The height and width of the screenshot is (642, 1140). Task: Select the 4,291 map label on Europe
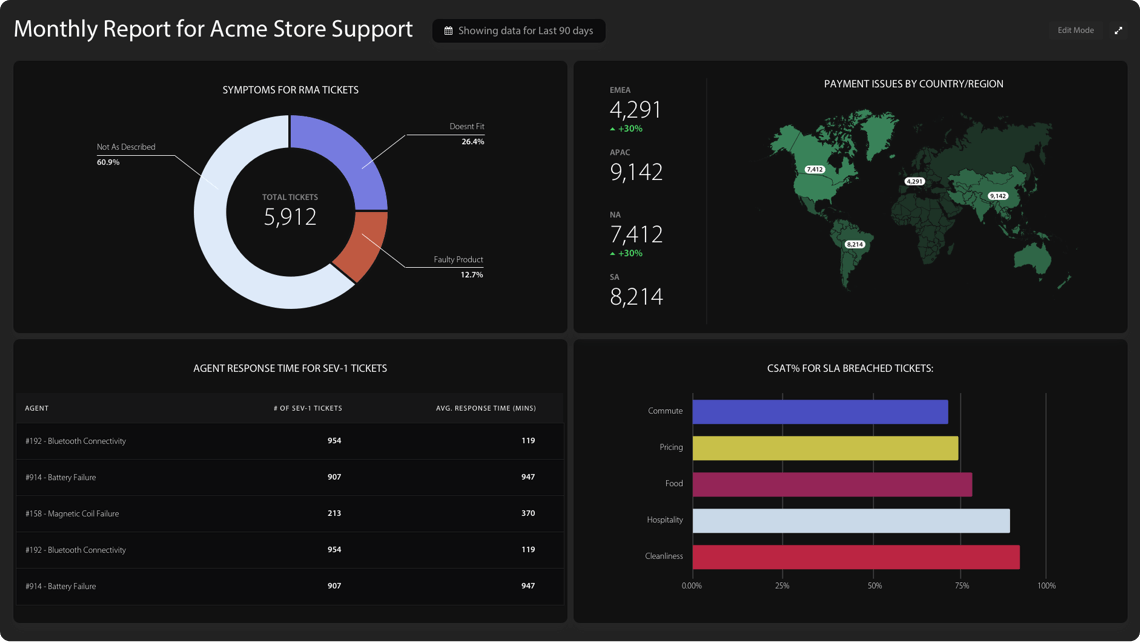(914, 181)
